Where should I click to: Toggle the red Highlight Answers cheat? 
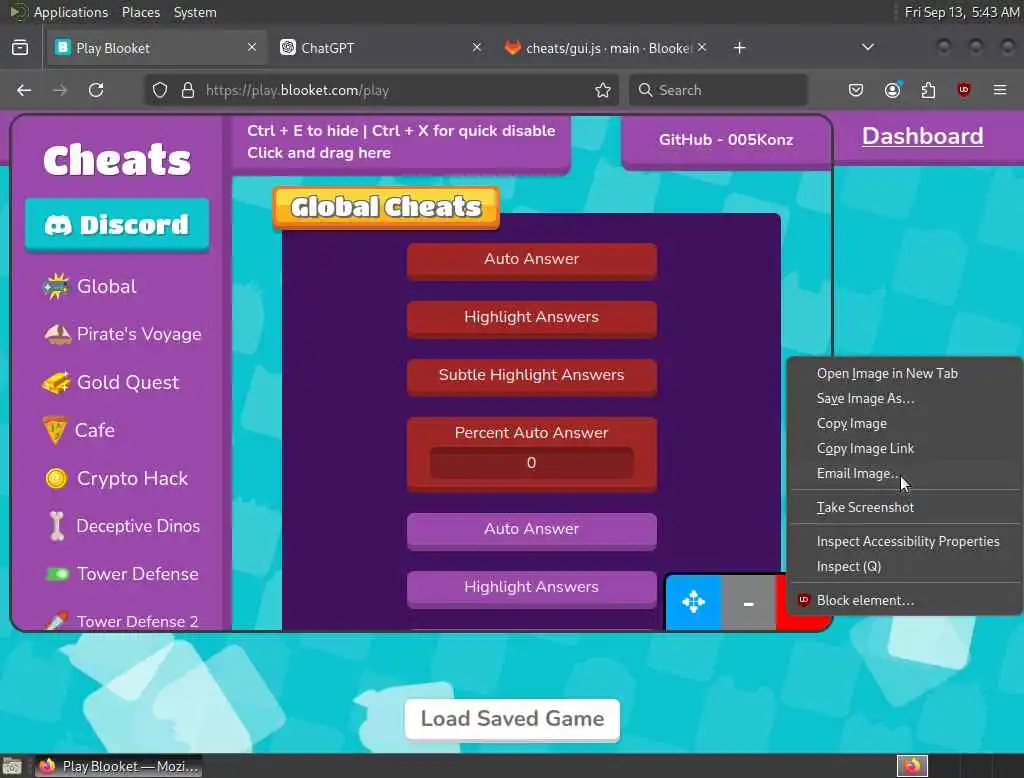532,318
